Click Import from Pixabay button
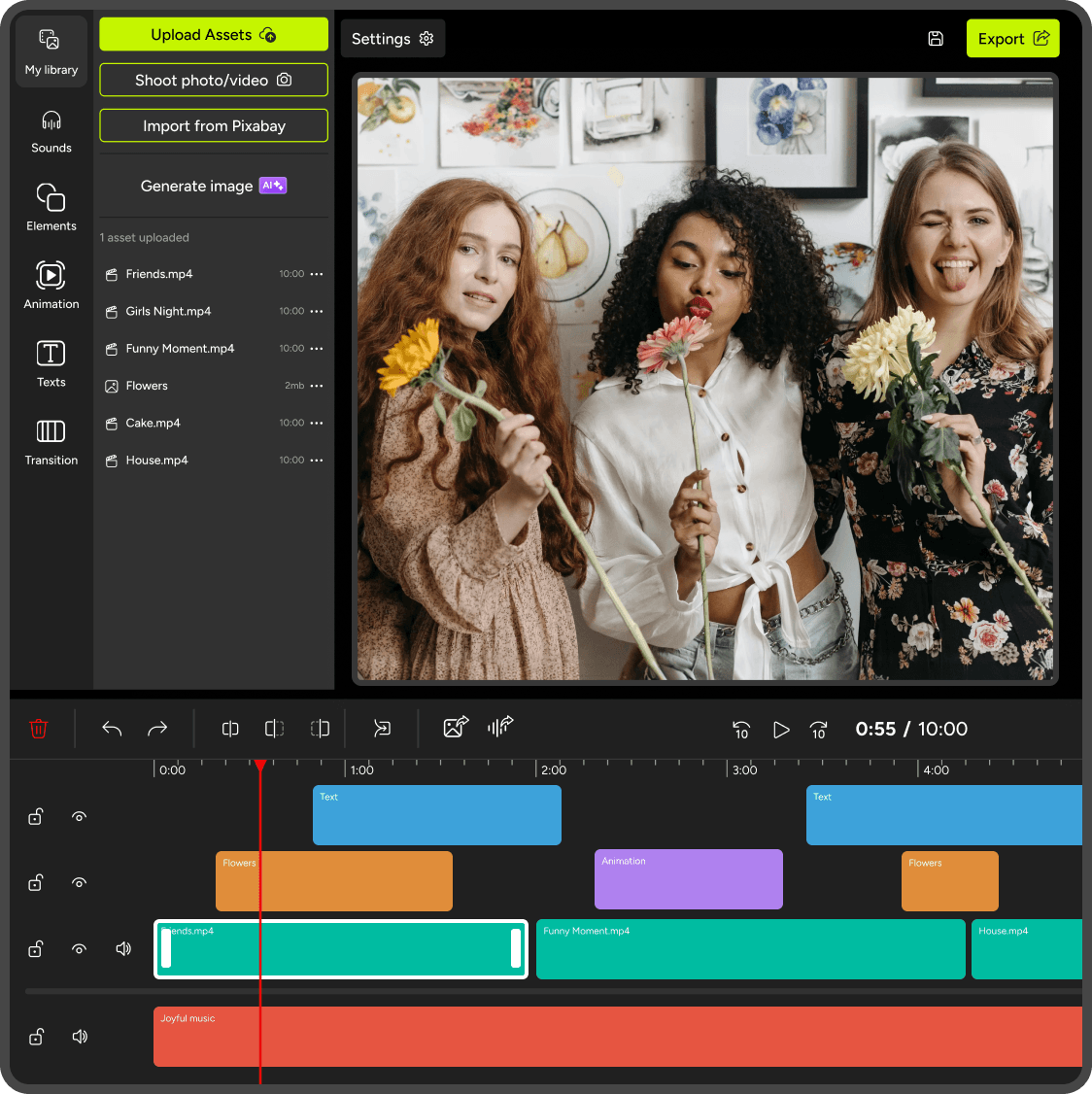 tap(214, 125)
